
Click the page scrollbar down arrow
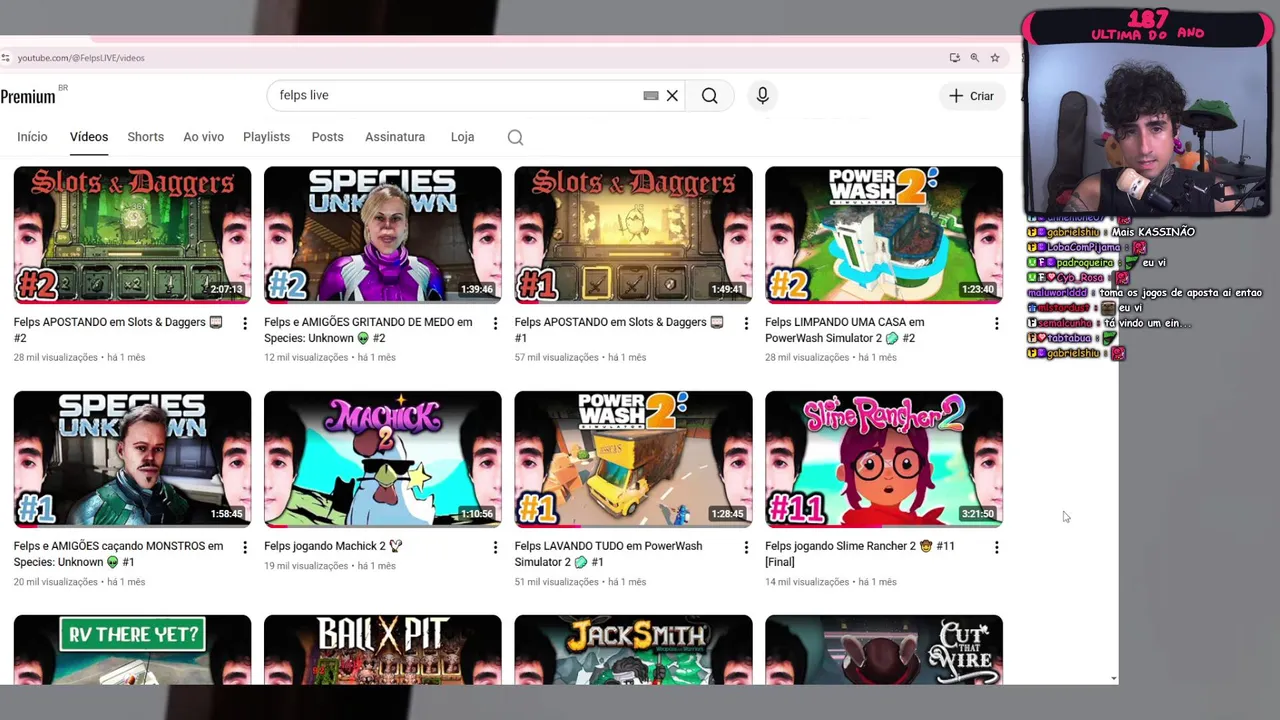[x=1114, y=679]
